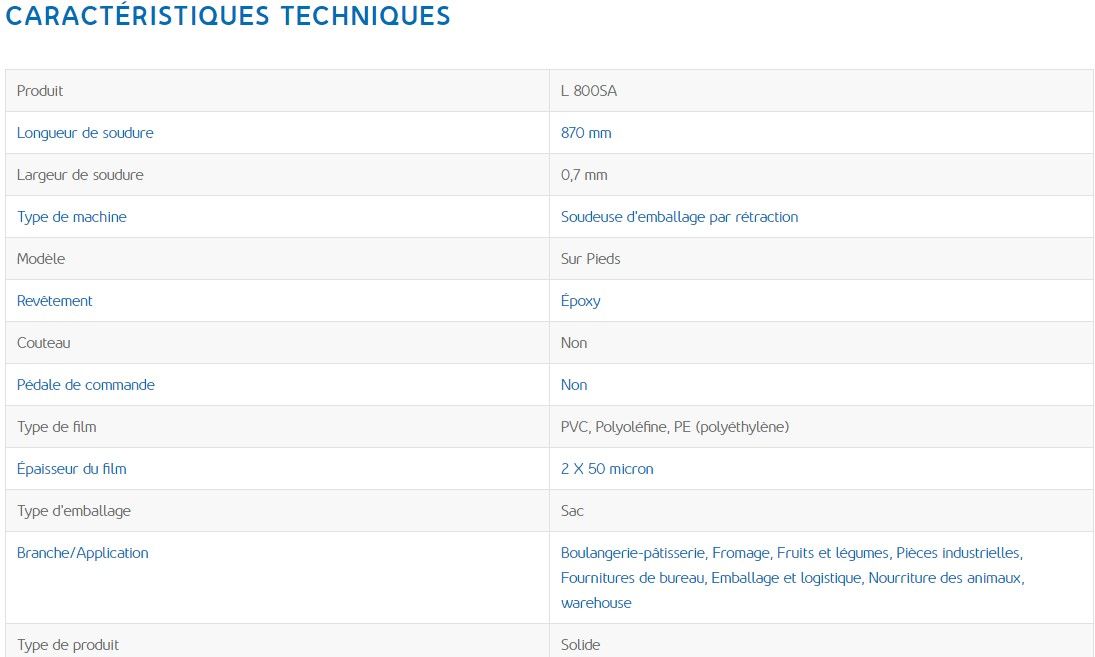The image size is (1095, 657).
Task: Click the Caractéristiques Techniques heading
Action: (x=228, y=16)
